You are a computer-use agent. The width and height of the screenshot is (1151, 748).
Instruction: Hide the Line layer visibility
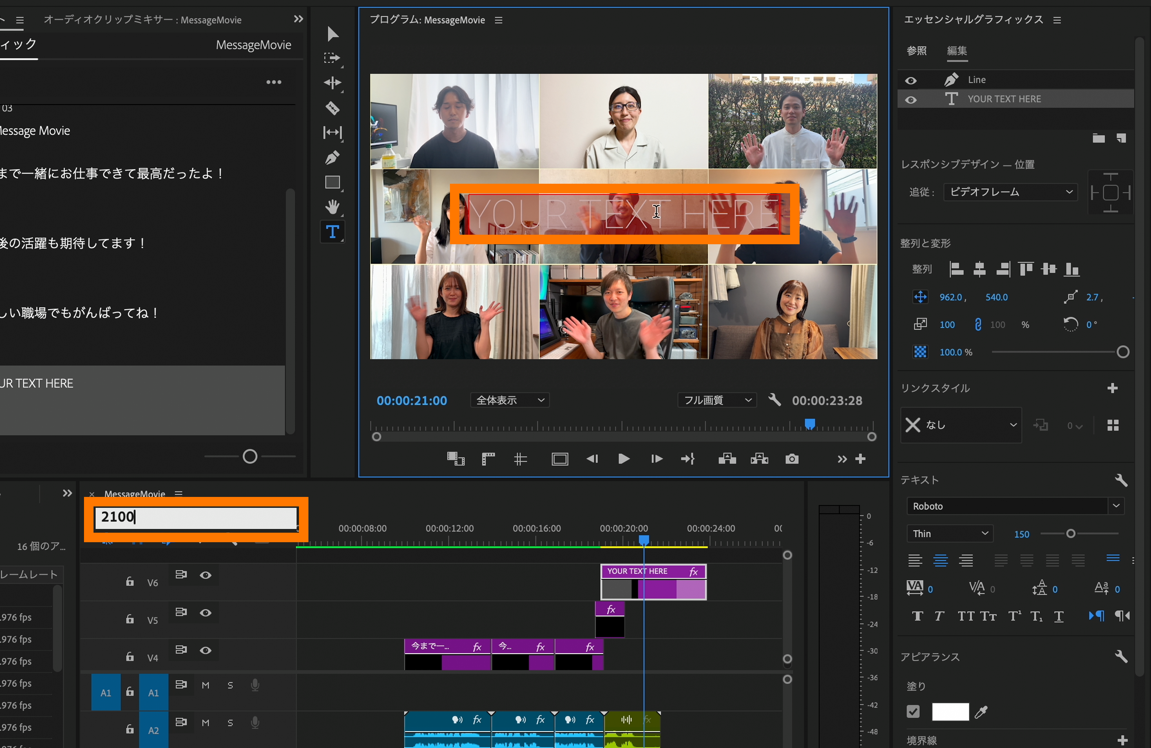tap(910, 80)
